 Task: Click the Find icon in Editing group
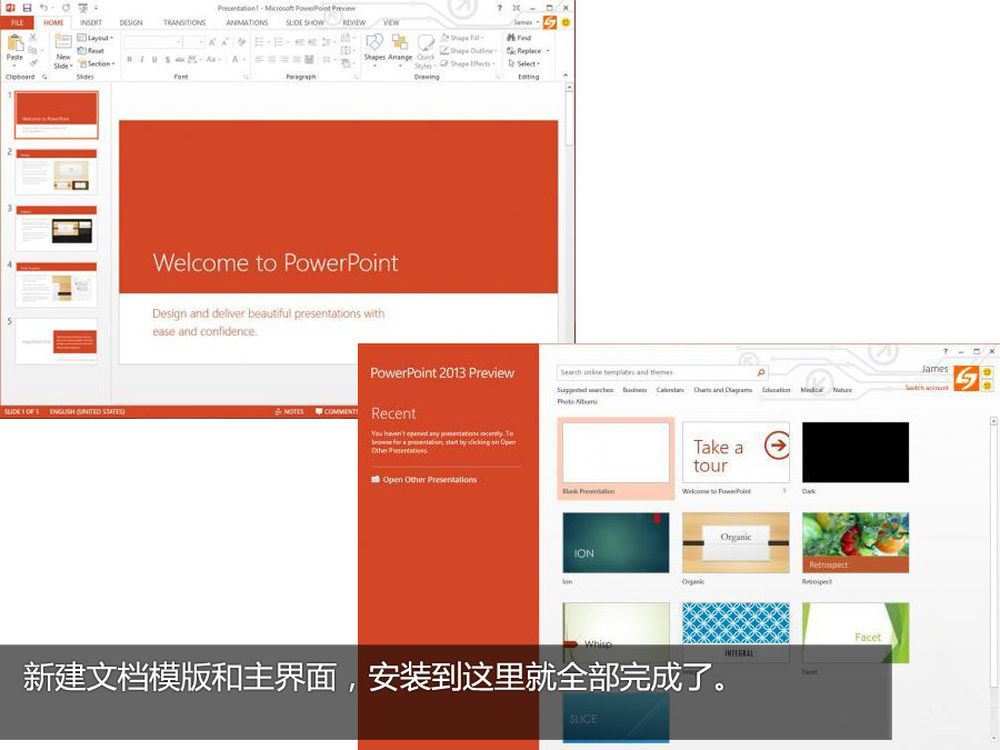[x=518, y=38]
